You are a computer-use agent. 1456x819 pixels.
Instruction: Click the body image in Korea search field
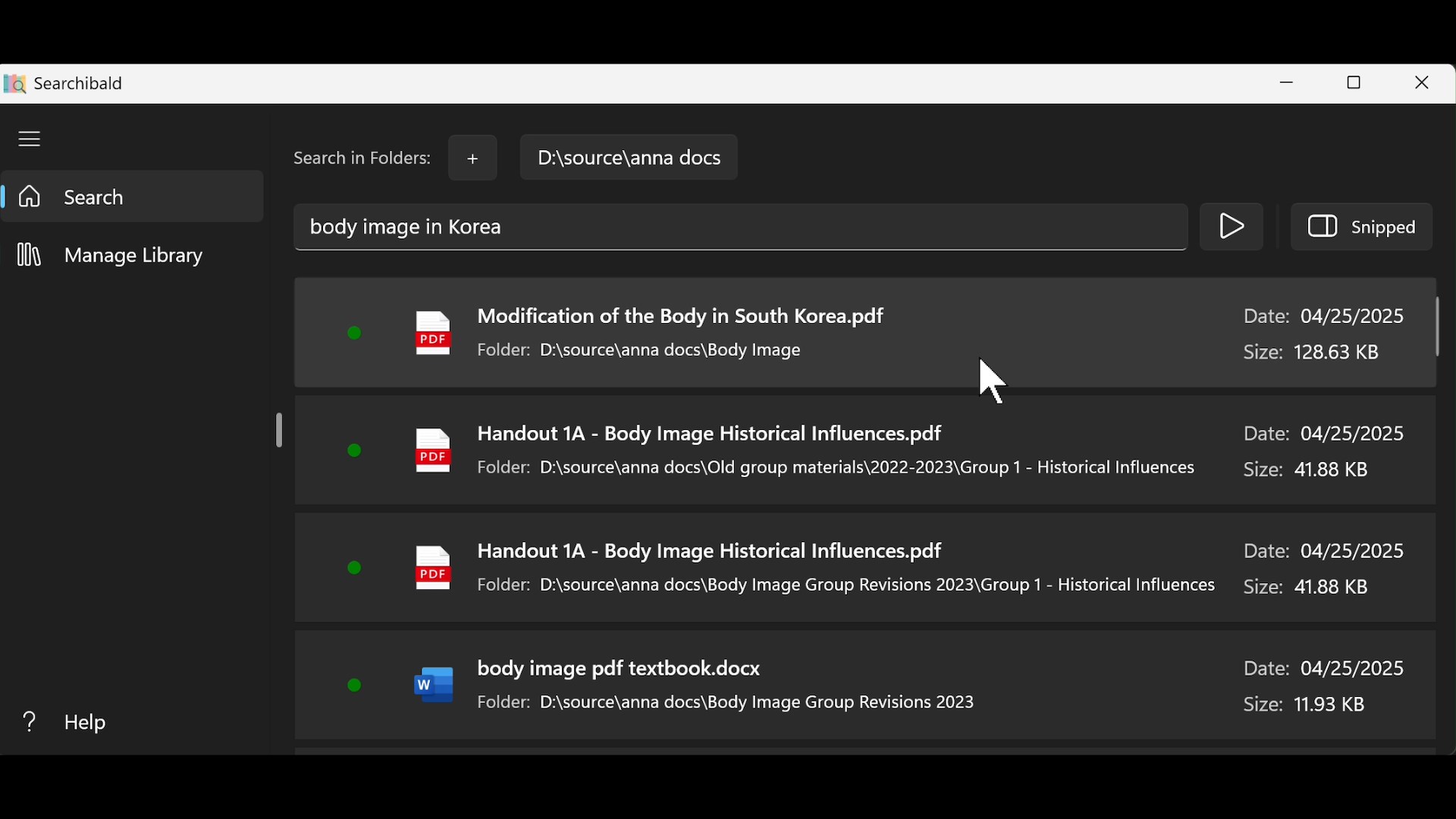(x=739, y=227)
